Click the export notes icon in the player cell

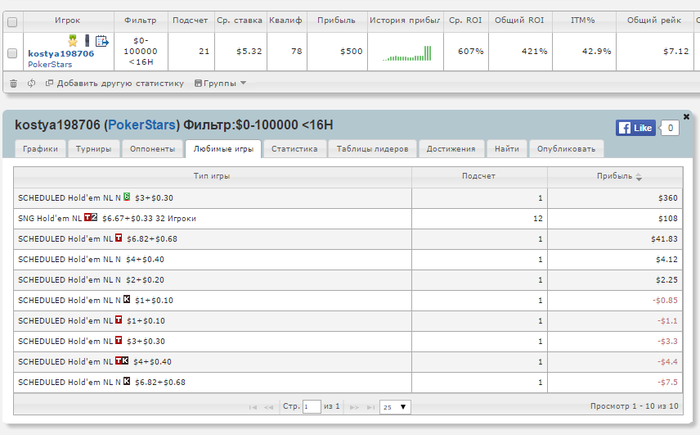[x=102, y=42]
